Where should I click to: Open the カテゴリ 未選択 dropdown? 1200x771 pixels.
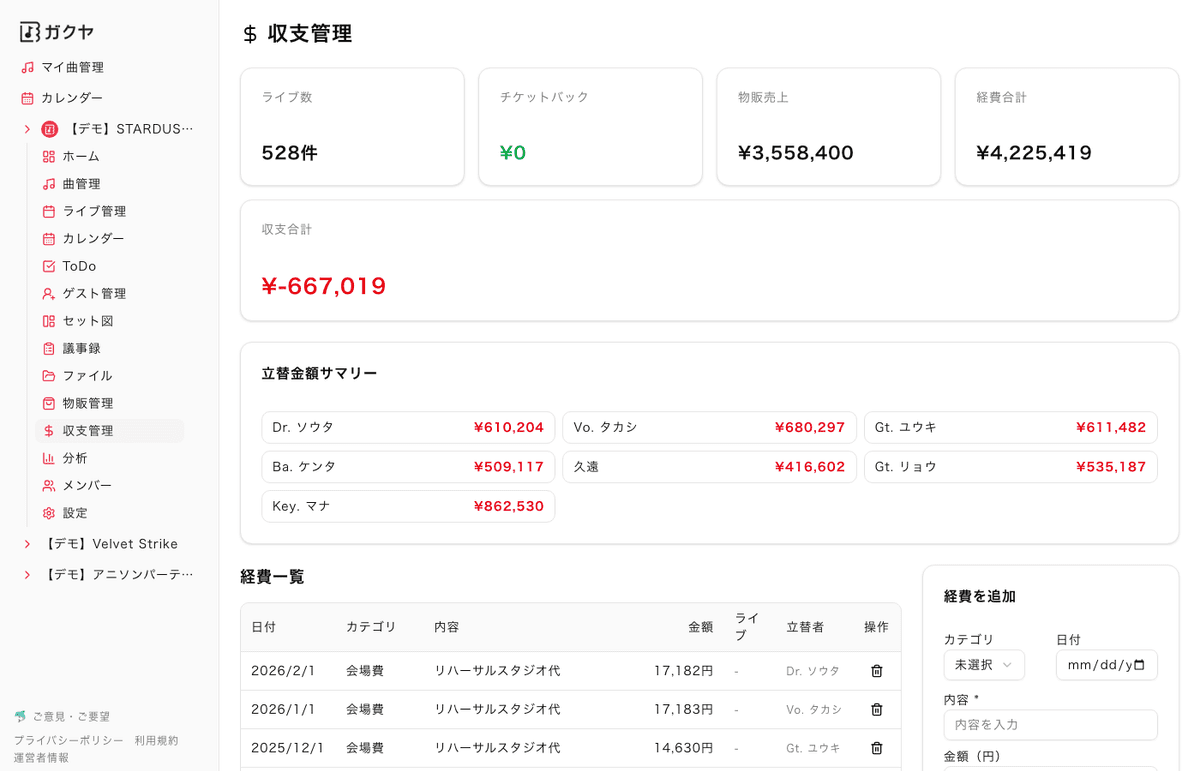coord(983,664)
